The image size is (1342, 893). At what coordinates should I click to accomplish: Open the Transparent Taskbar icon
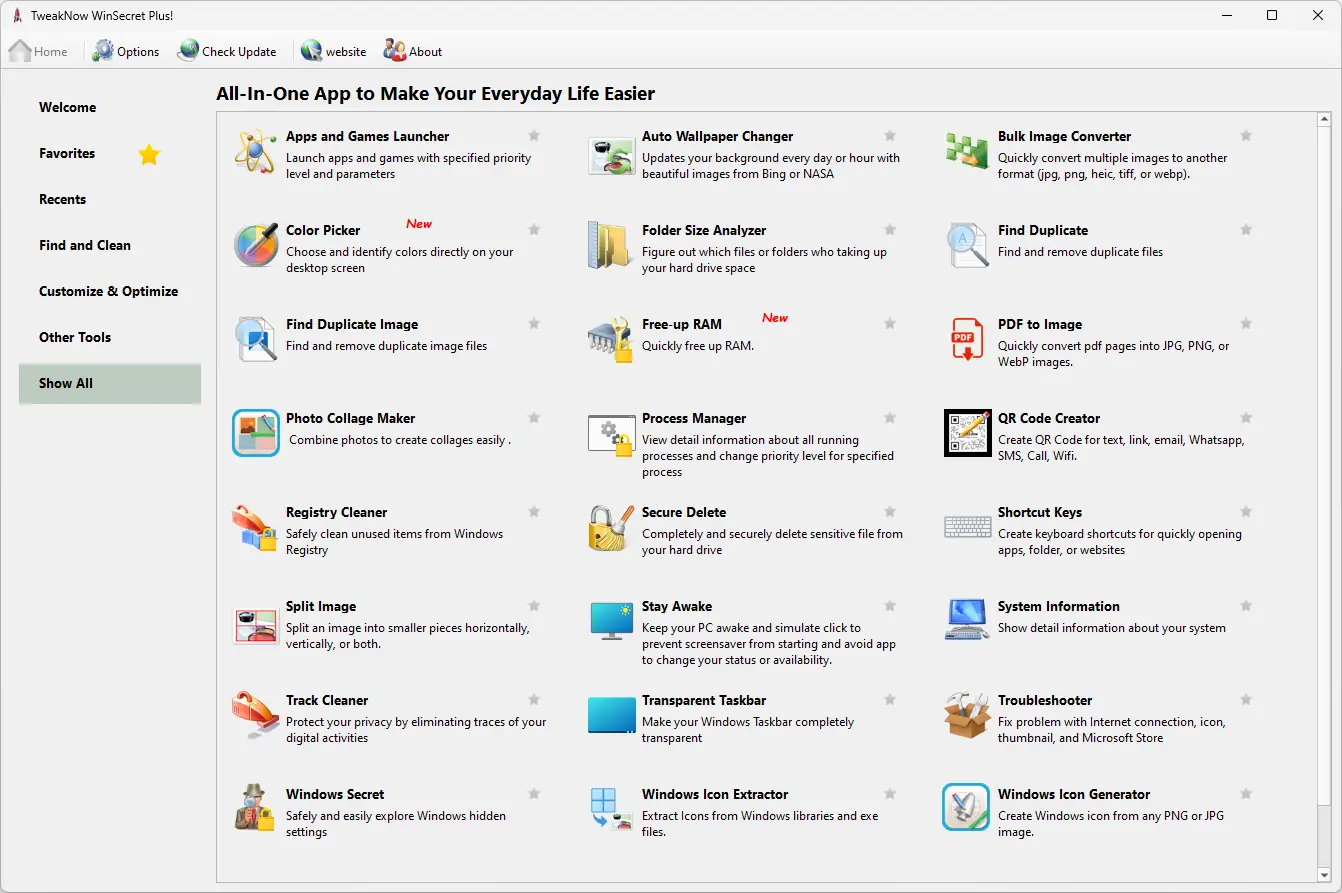click(x=611, y=716)
